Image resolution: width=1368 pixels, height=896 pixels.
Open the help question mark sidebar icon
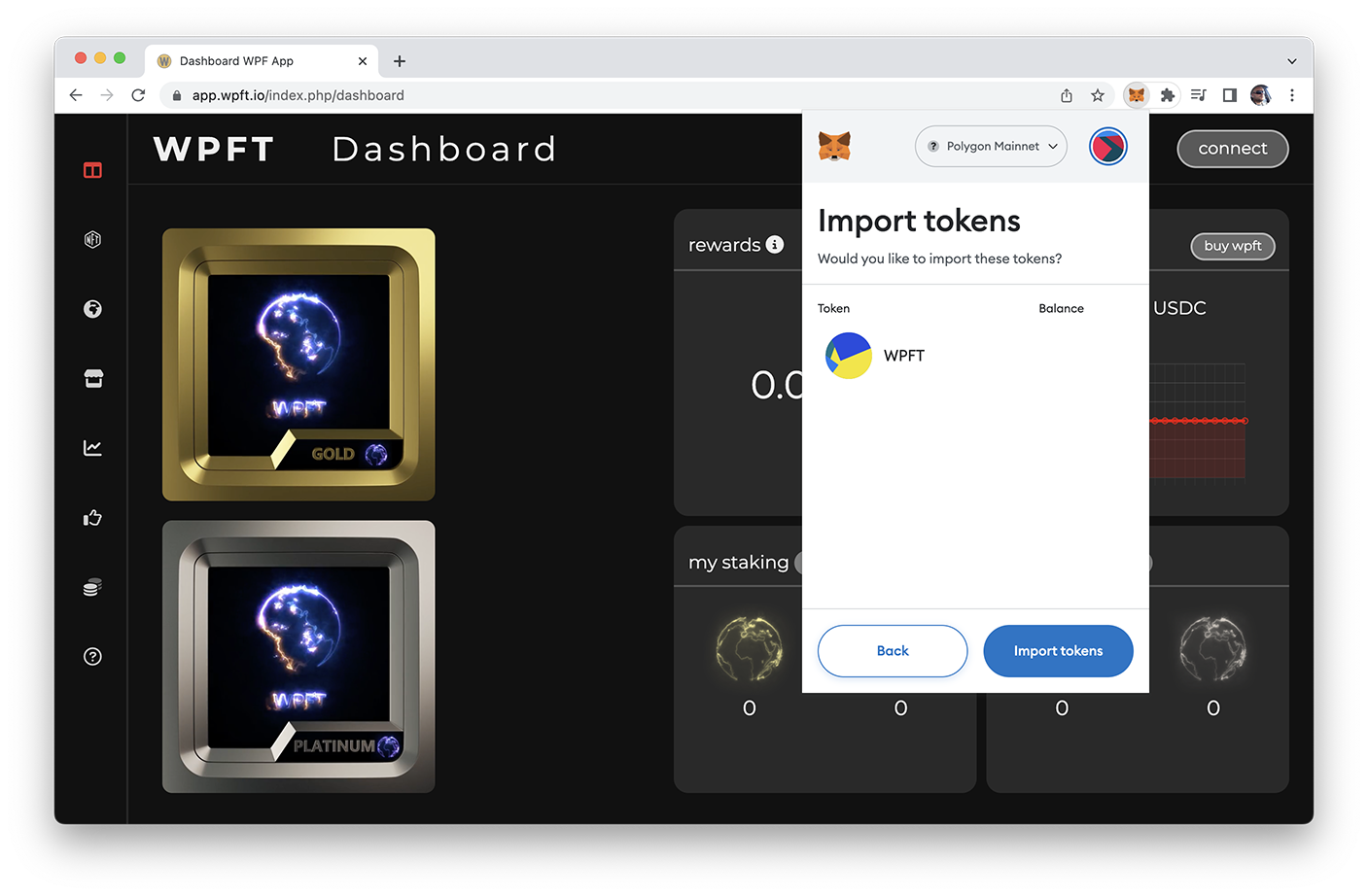coord(92,656)
